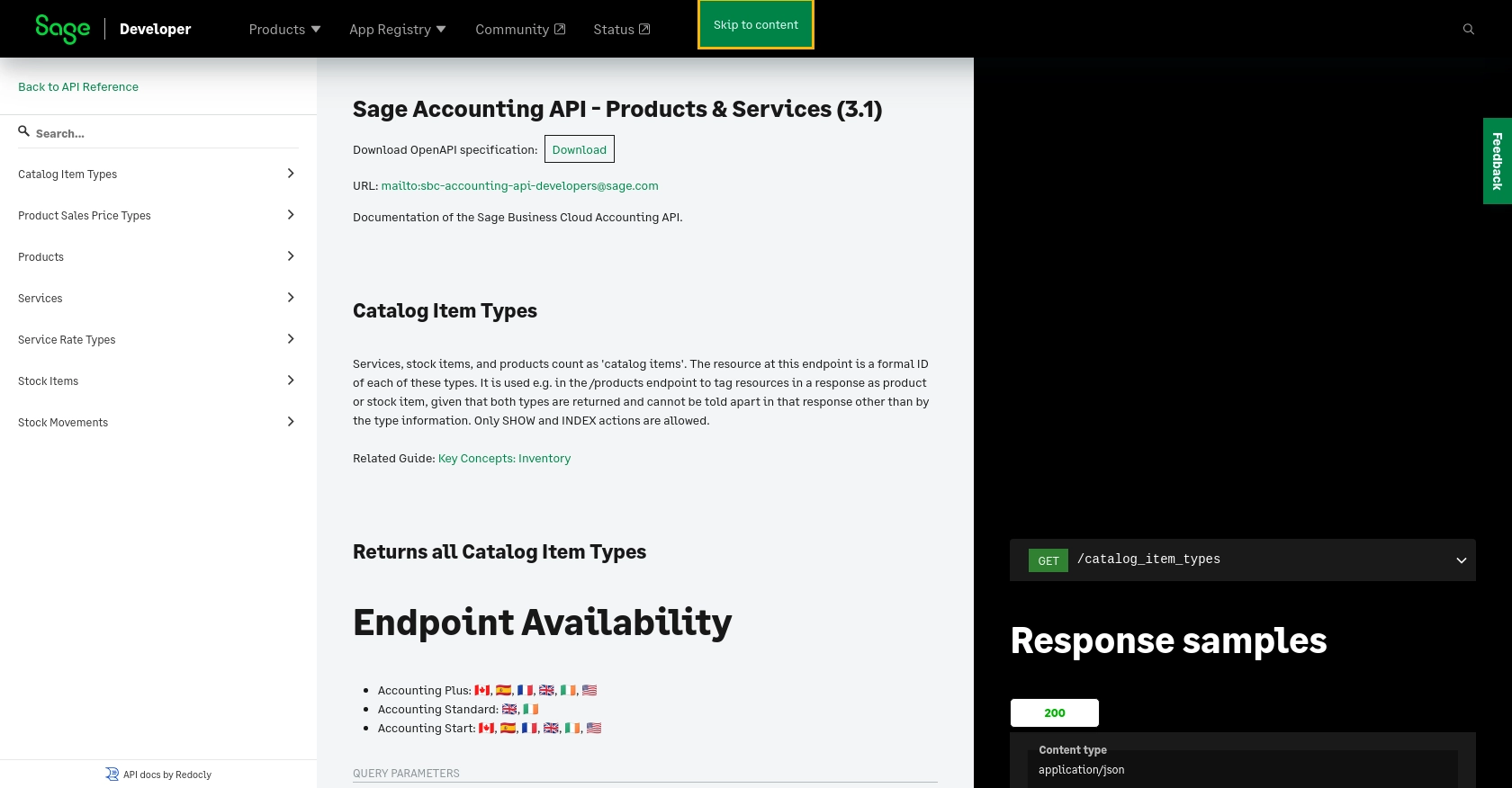The height and width of the screenshot is (788, 1512).
Task: Click Returns all Catalog Item Types heading
Action: click(499, 552)
